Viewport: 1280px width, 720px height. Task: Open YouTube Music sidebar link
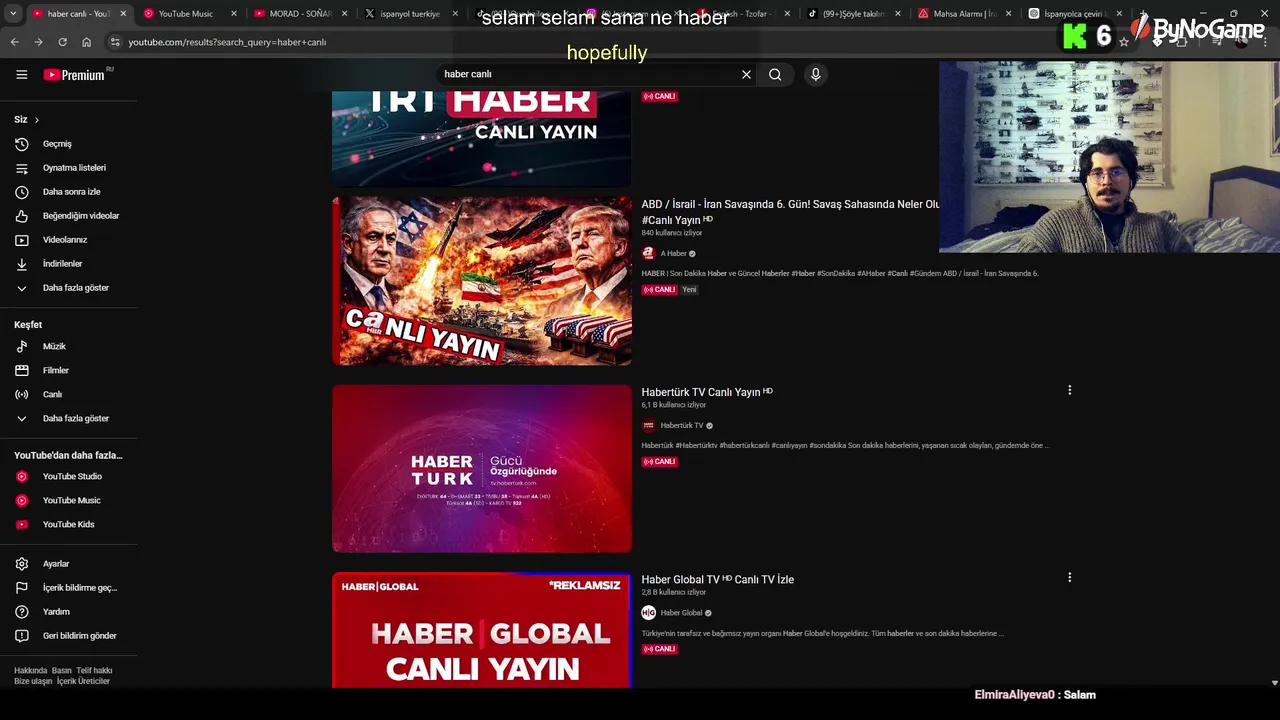coord(69,500)
